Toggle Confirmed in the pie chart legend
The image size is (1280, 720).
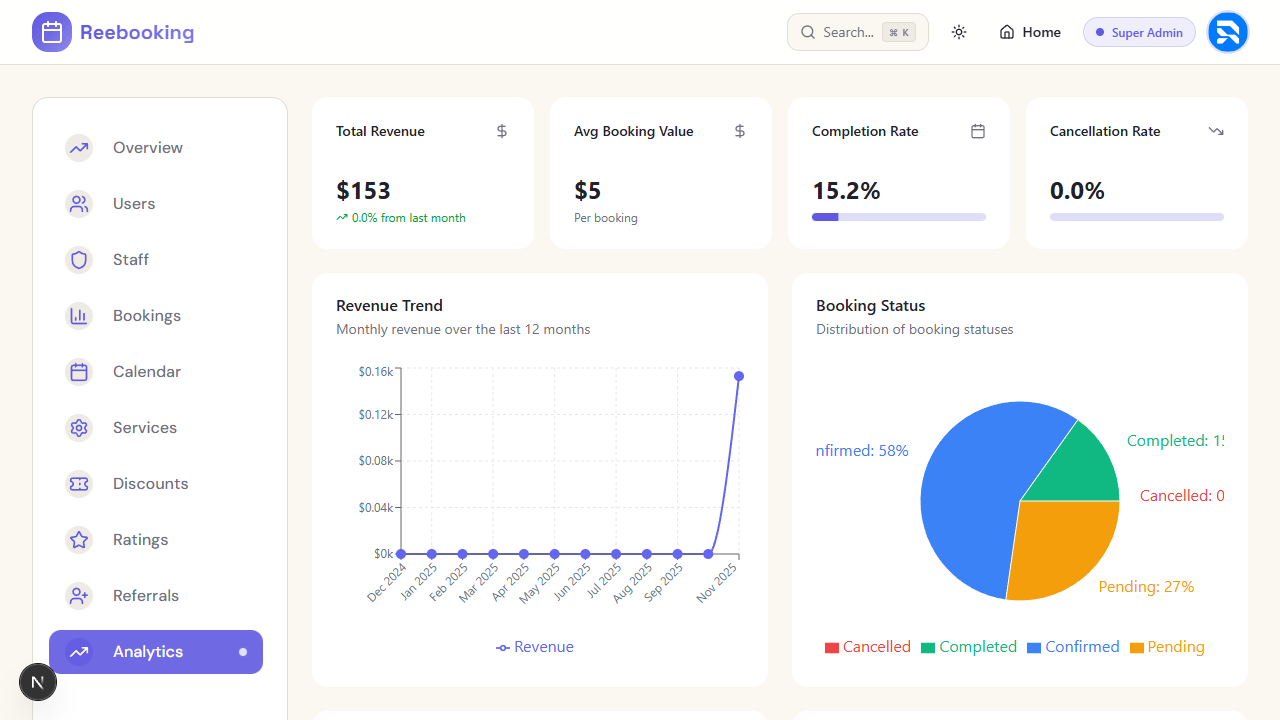pyautogui.click(x=1073, y=647)
